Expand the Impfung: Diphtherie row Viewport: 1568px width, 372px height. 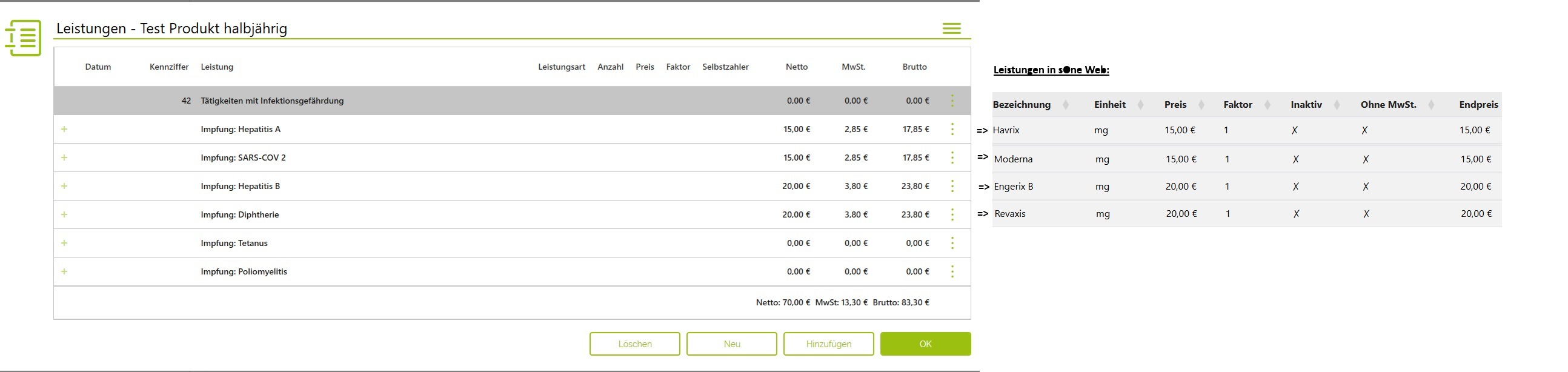64,214
